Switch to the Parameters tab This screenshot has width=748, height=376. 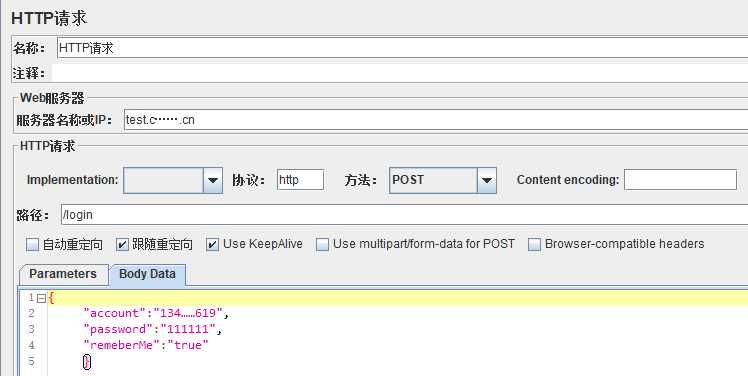[x=63, y=274]
